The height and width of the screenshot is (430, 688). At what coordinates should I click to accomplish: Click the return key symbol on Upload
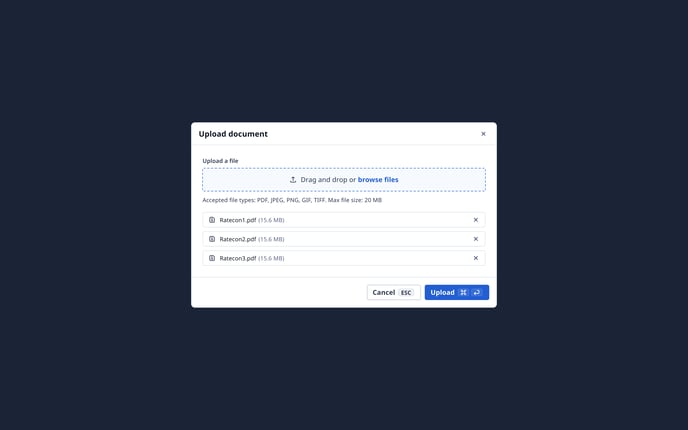point(477,292)
